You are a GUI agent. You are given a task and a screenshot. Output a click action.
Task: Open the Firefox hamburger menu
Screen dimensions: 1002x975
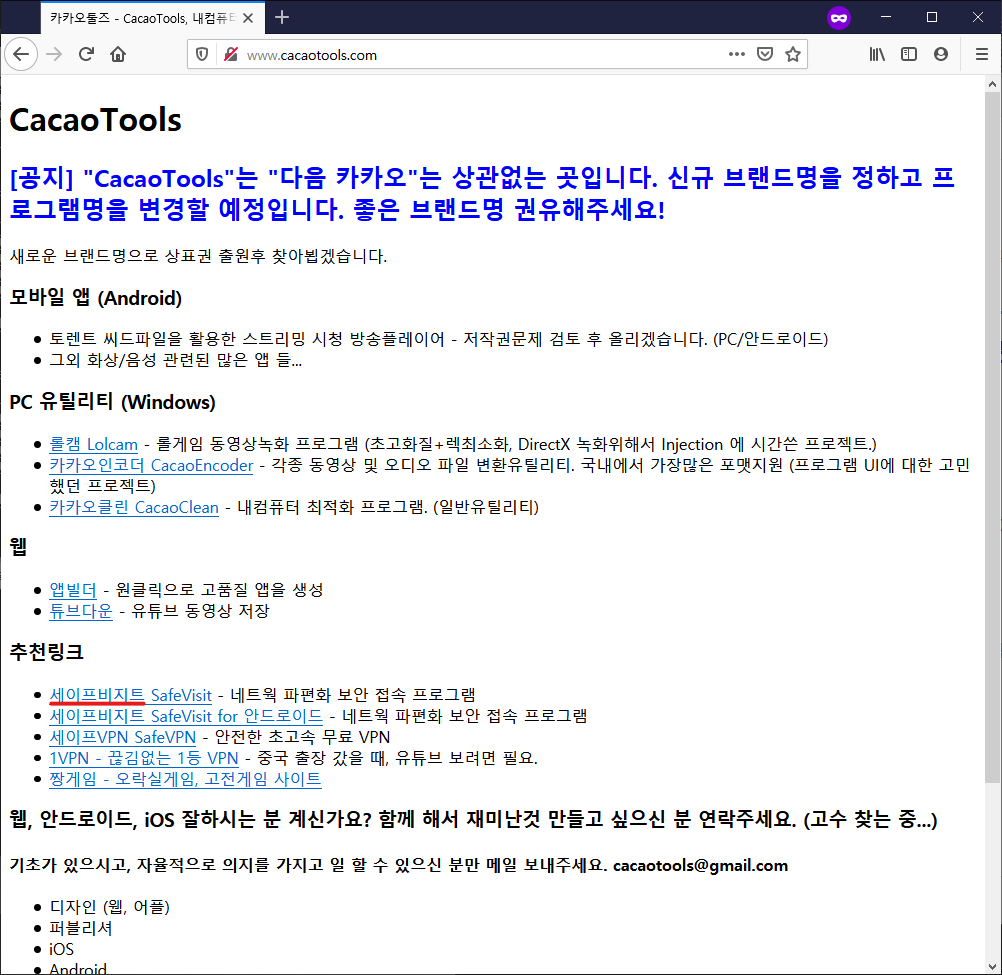pyautogui.click(x=982, y=54)
